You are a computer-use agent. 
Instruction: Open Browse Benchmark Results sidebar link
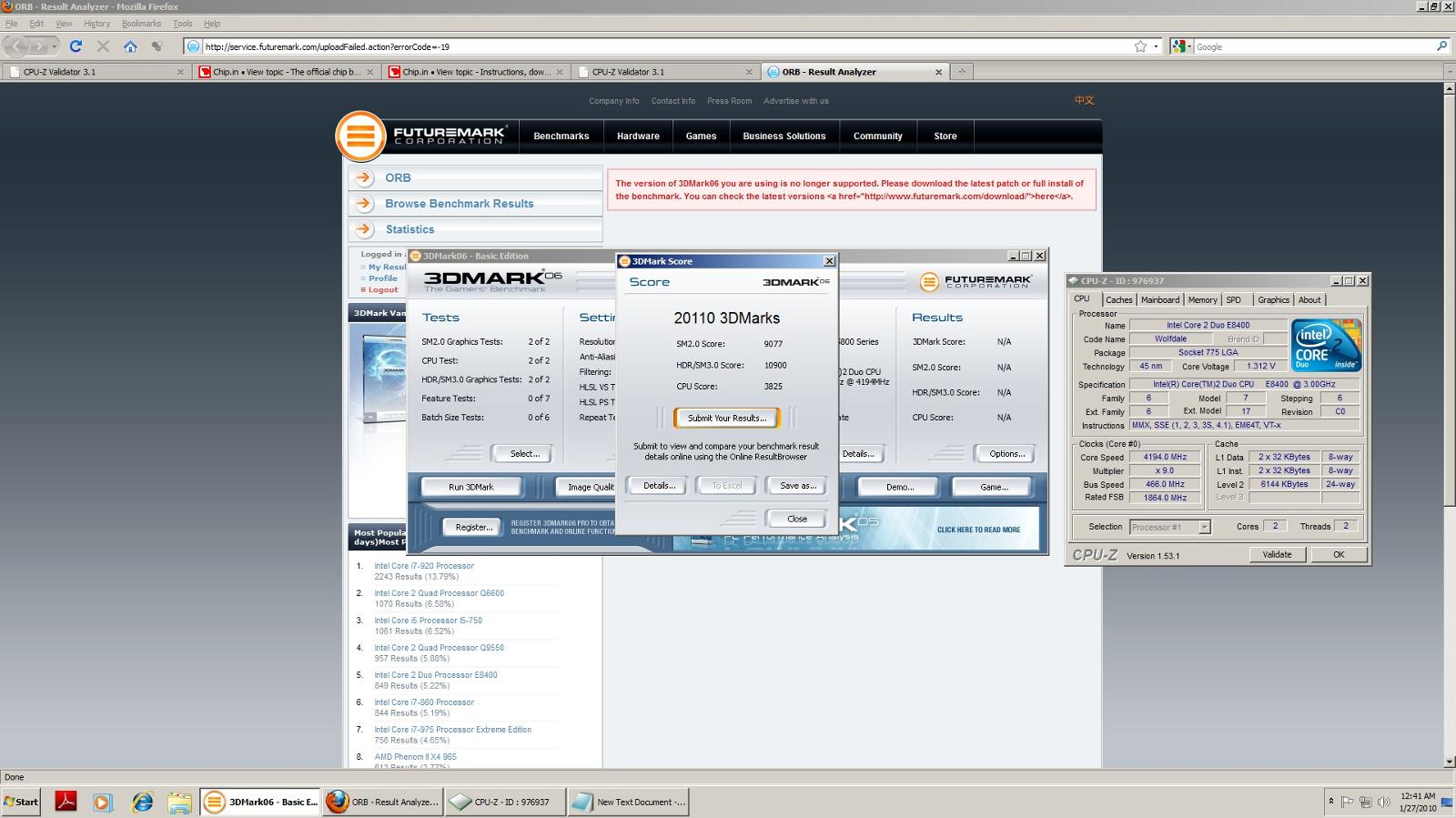pyautogui.click(x=459, y=204)
